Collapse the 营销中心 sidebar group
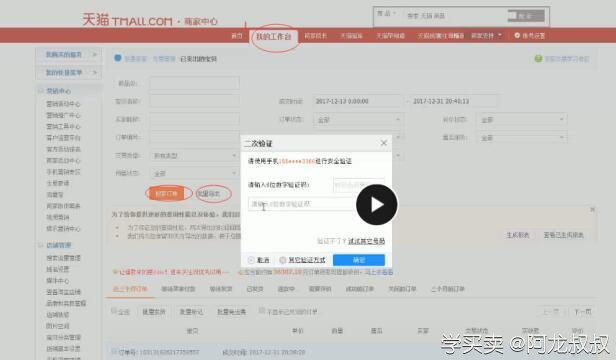 pyautogui.click(x=40, y=91)
